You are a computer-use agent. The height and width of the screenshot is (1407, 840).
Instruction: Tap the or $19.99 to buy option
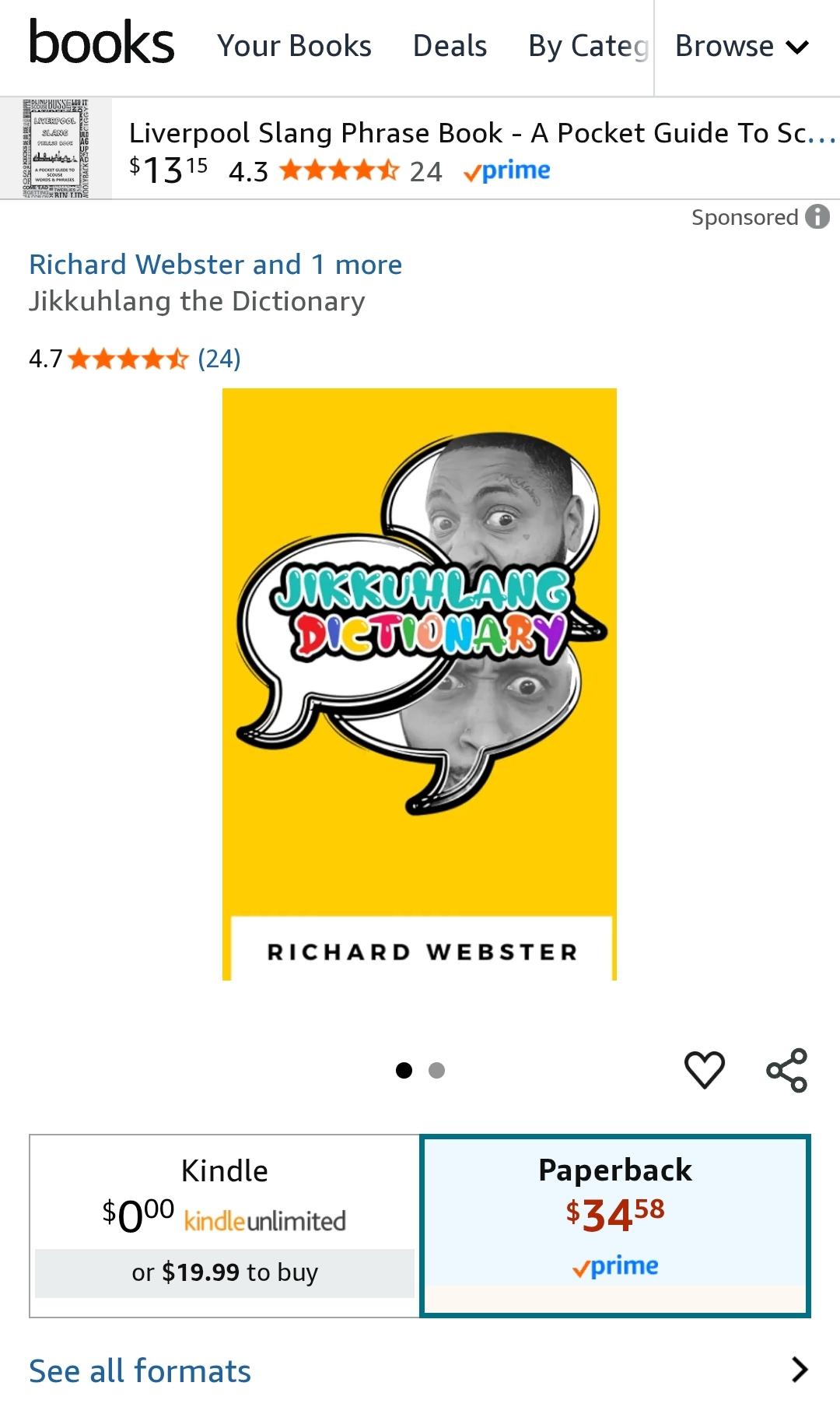click(x=225, y=1273)
